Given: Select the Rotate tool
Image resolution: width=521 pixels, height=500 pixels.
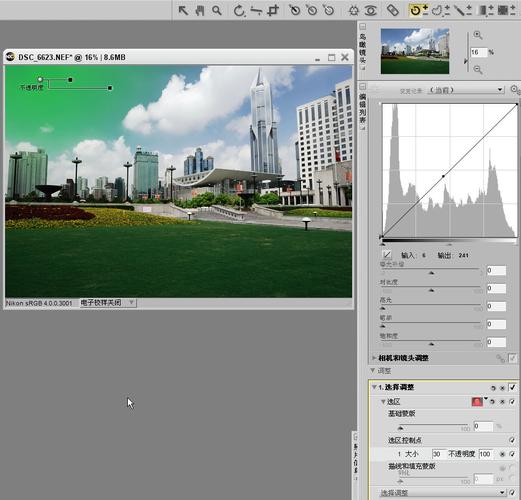Looking at the screenshot, I should [239, 11].
